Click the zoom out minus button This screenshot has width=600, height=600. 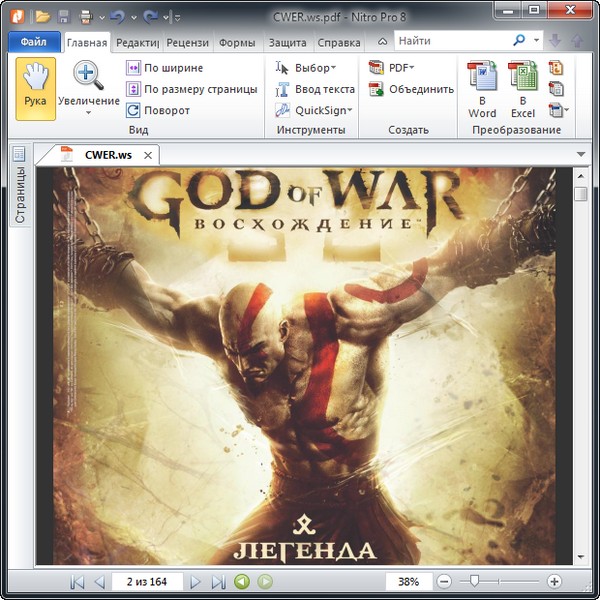444,581
